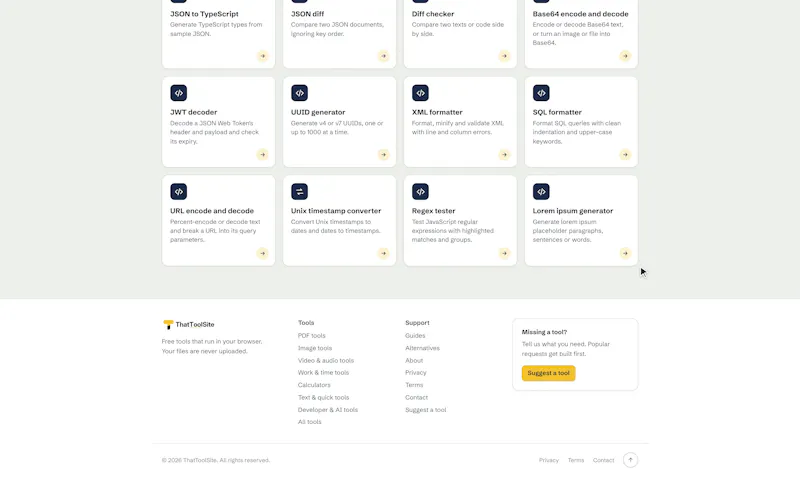Viewport: 800px width, 480px height.
Task: Click the JWT decoder card title
Action: pos(194,112)
